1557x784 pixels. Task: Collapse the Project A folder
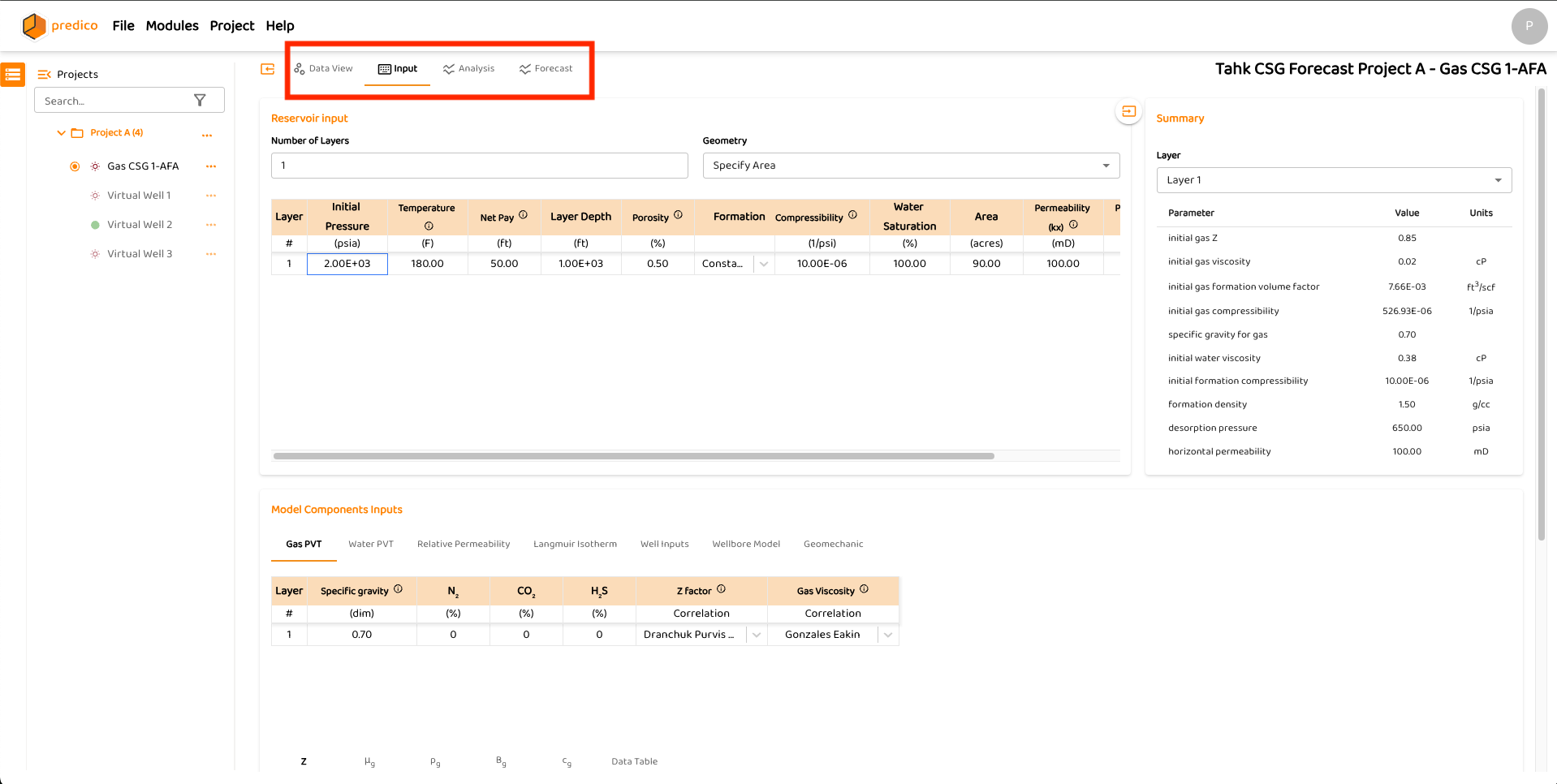point(61,133)
